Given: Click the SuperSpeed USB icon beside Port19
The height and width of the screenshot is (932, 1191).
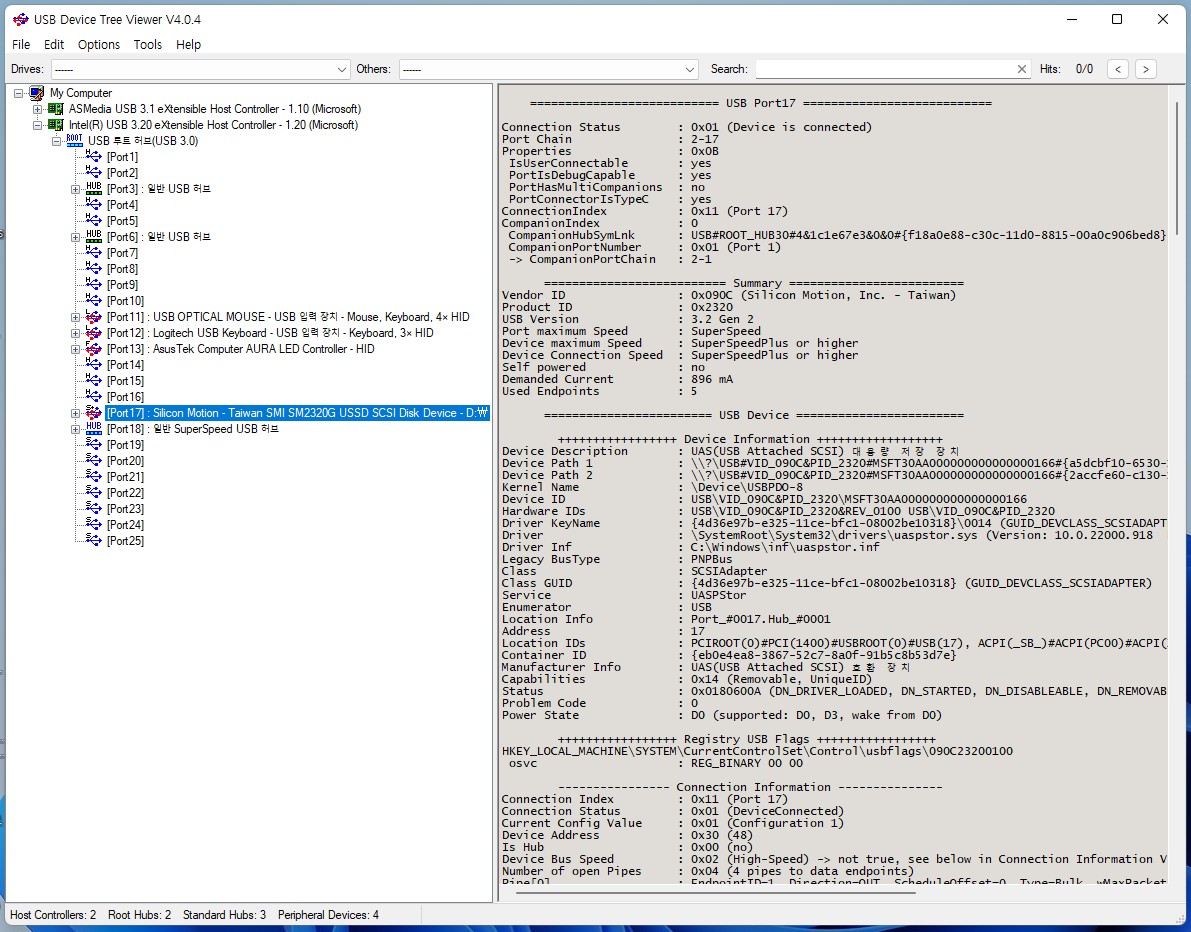Looking at the screenshot, I should tap(93, 444).
